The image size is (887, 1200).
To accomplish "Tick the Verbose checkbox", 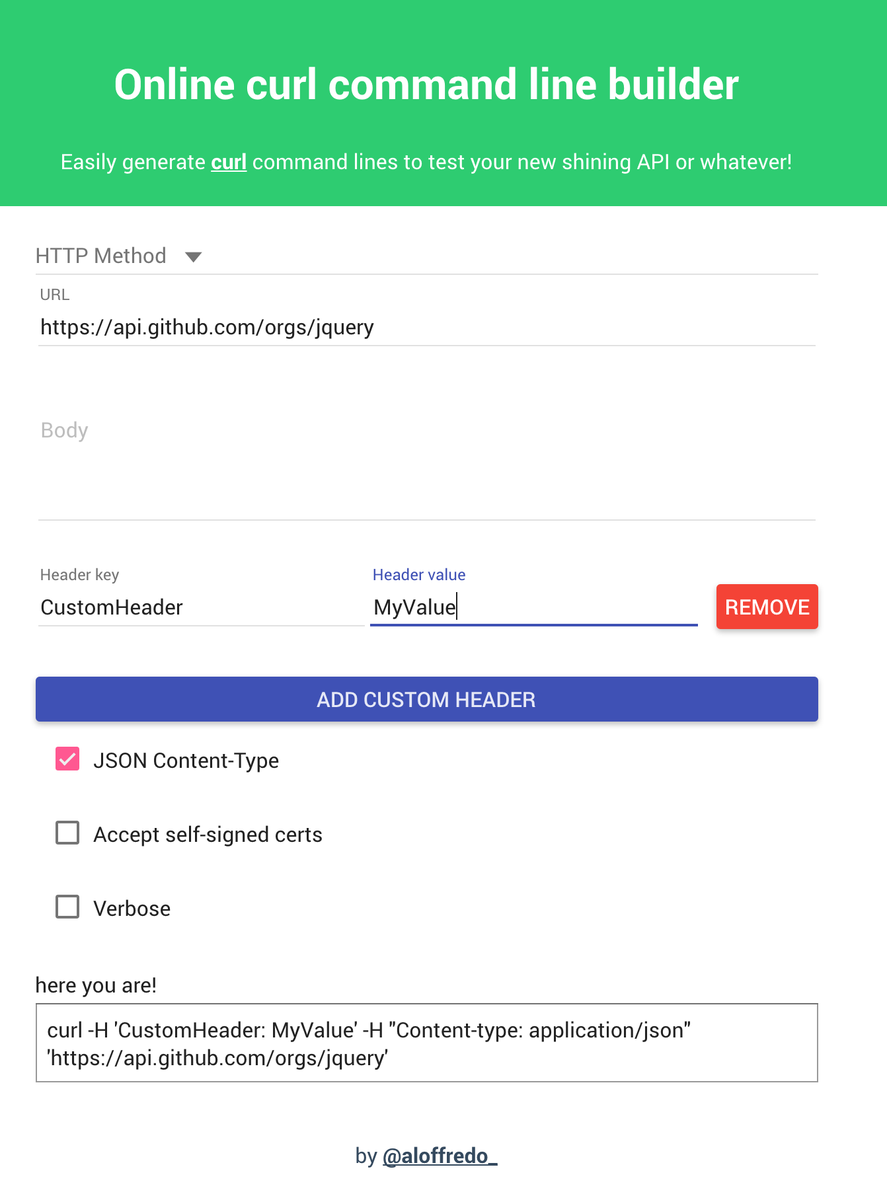I will pyautogui.click(x=67, y=908).
